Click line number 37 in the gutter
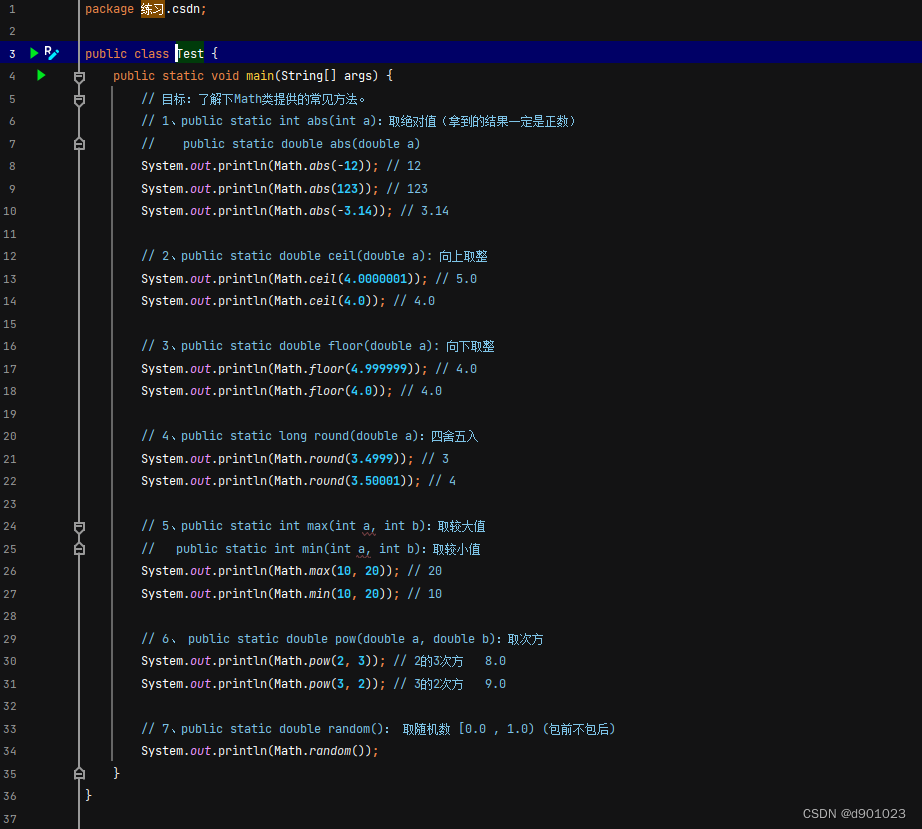This screenshot has width=922, height=829. [x=10, y=819]
